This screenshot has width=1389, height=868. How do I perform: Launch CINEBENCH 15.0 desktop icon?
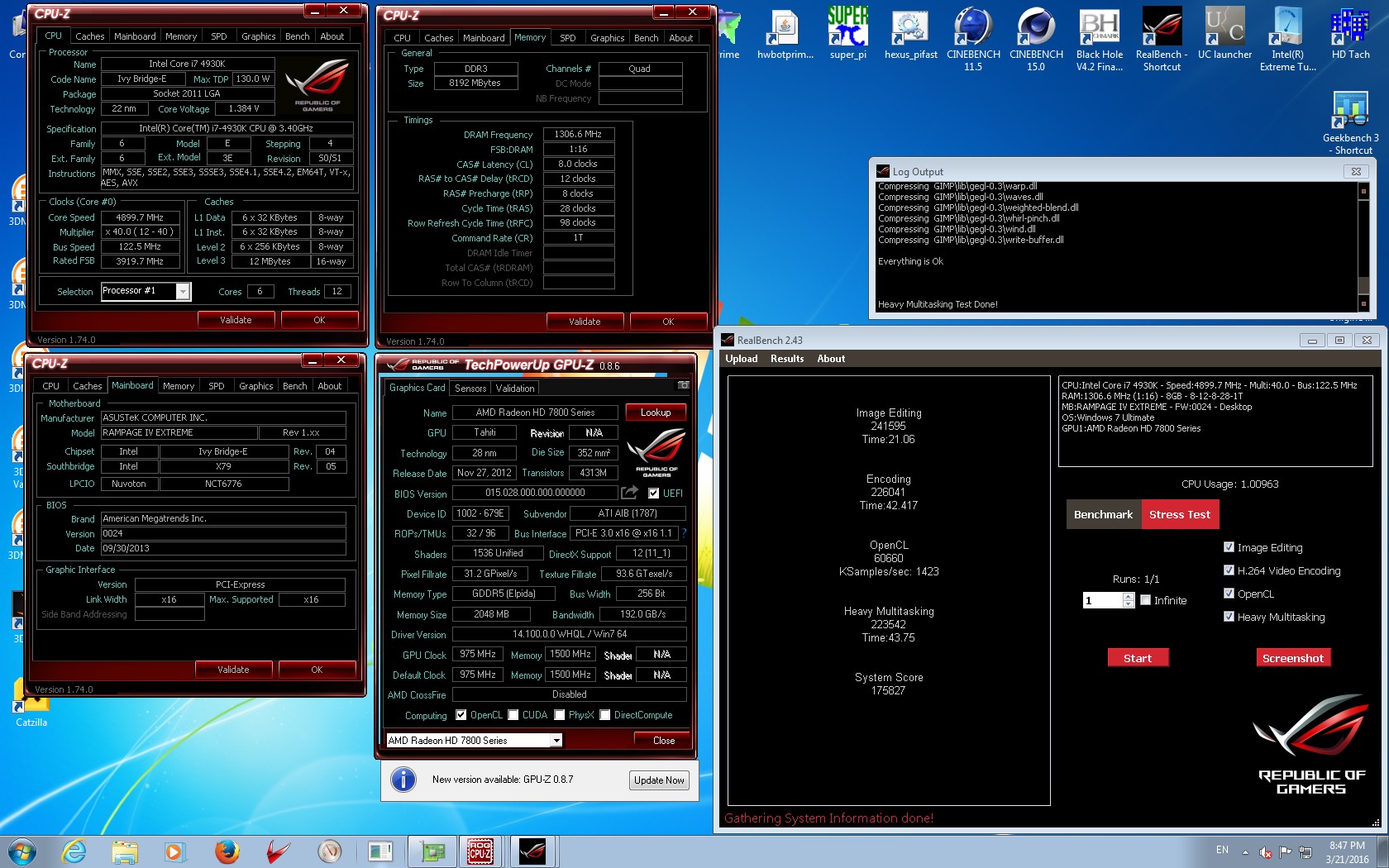tap(1036, 40)
